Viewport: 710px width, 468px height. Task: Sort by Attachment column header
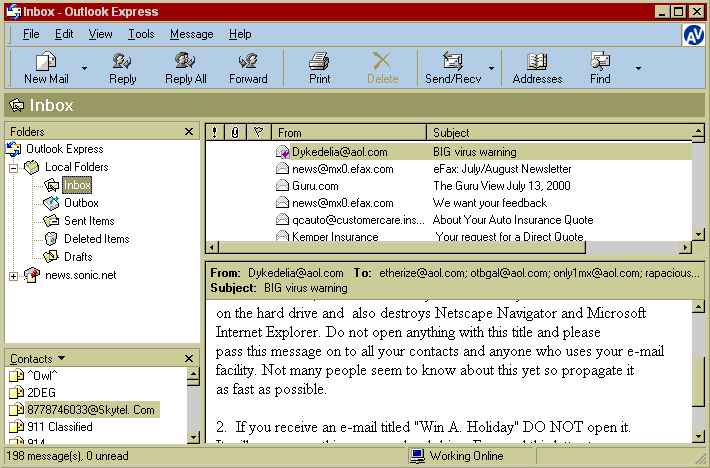tap(235, 132)
